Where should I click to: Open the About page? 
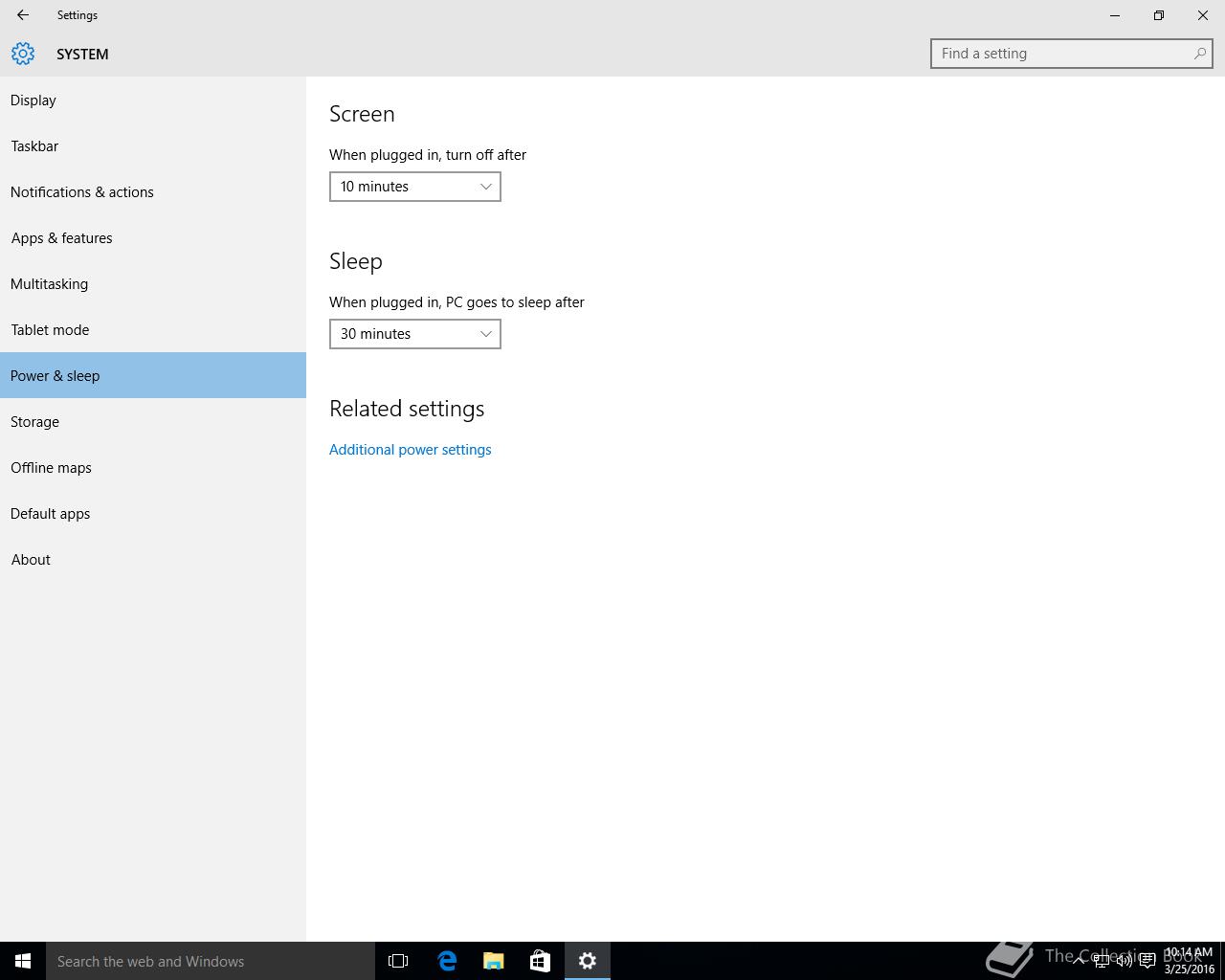[x=153, y=559]
